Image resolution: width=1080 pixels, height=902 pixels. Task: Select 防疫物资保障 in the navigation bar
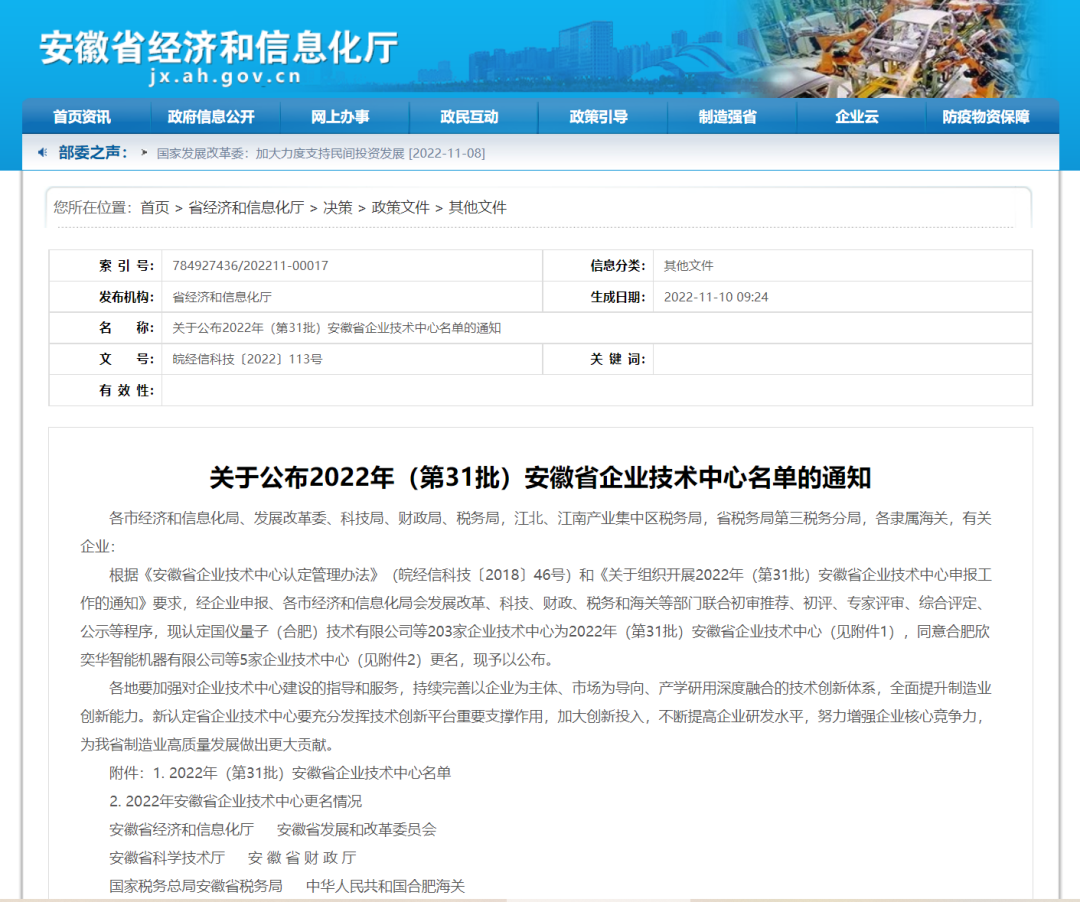[985, 117]
